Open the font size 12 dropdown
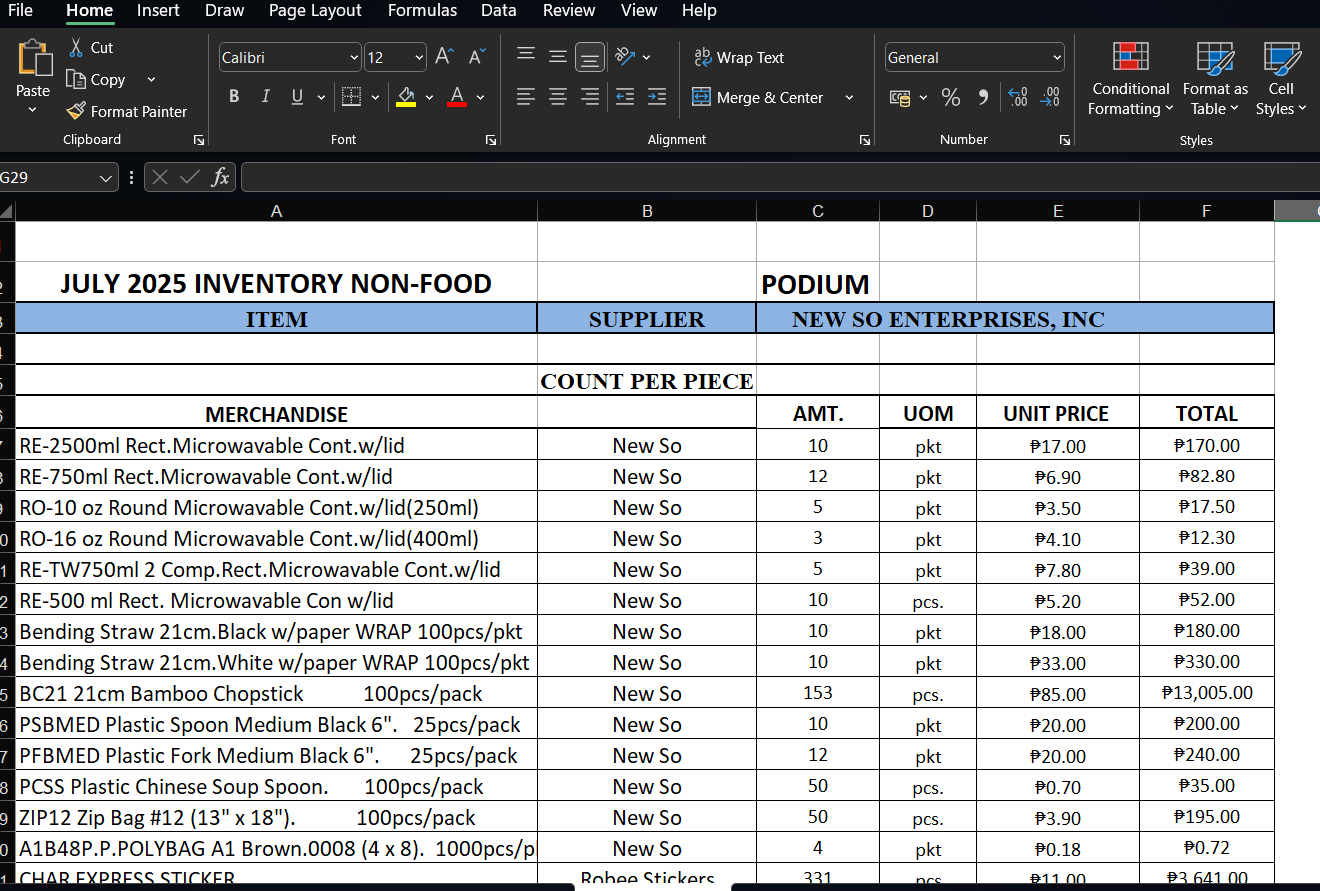The height and width of the screenshot is (891, 1320). [x=419, y=58]
